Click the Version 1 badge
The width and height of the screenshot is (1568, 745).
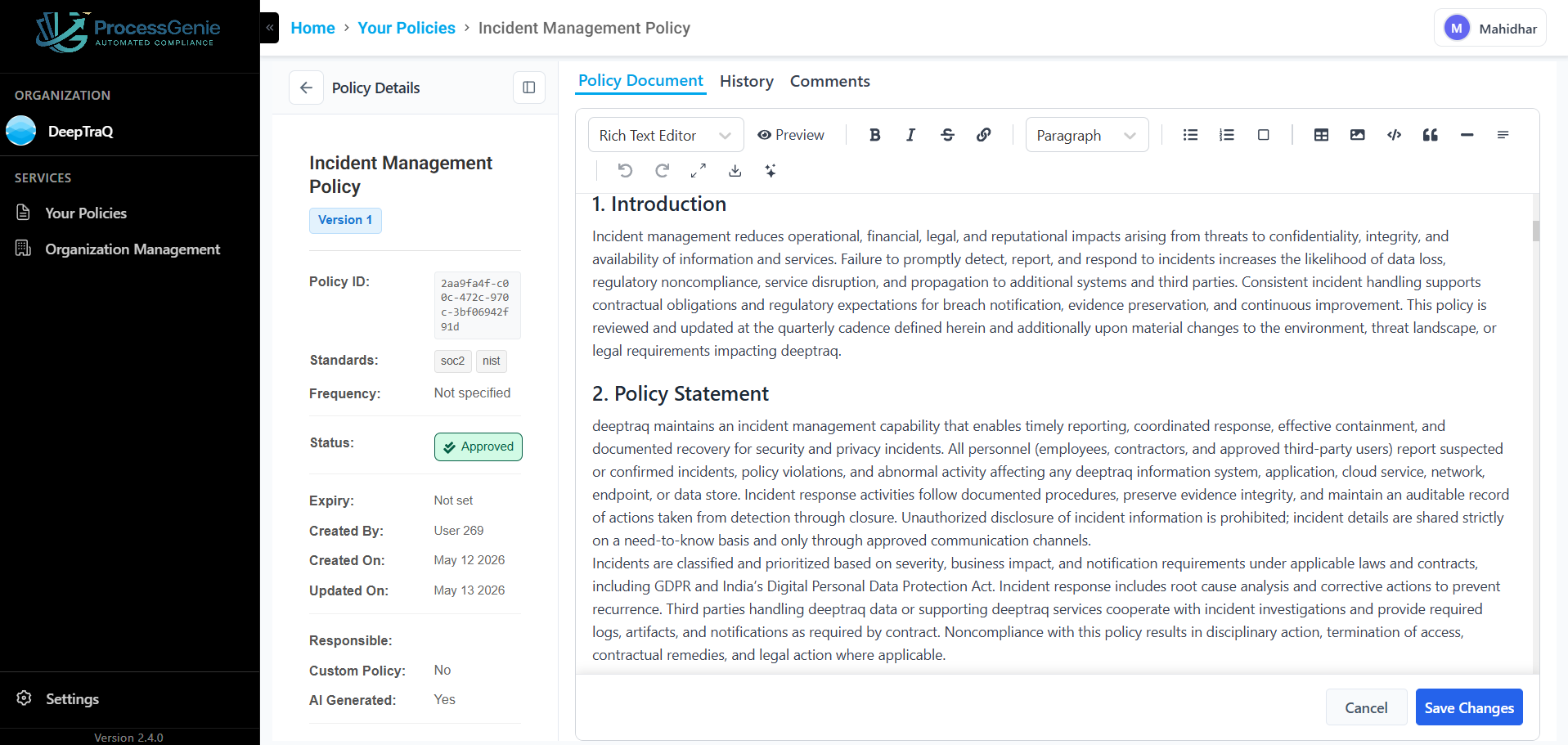pos(345,220)
